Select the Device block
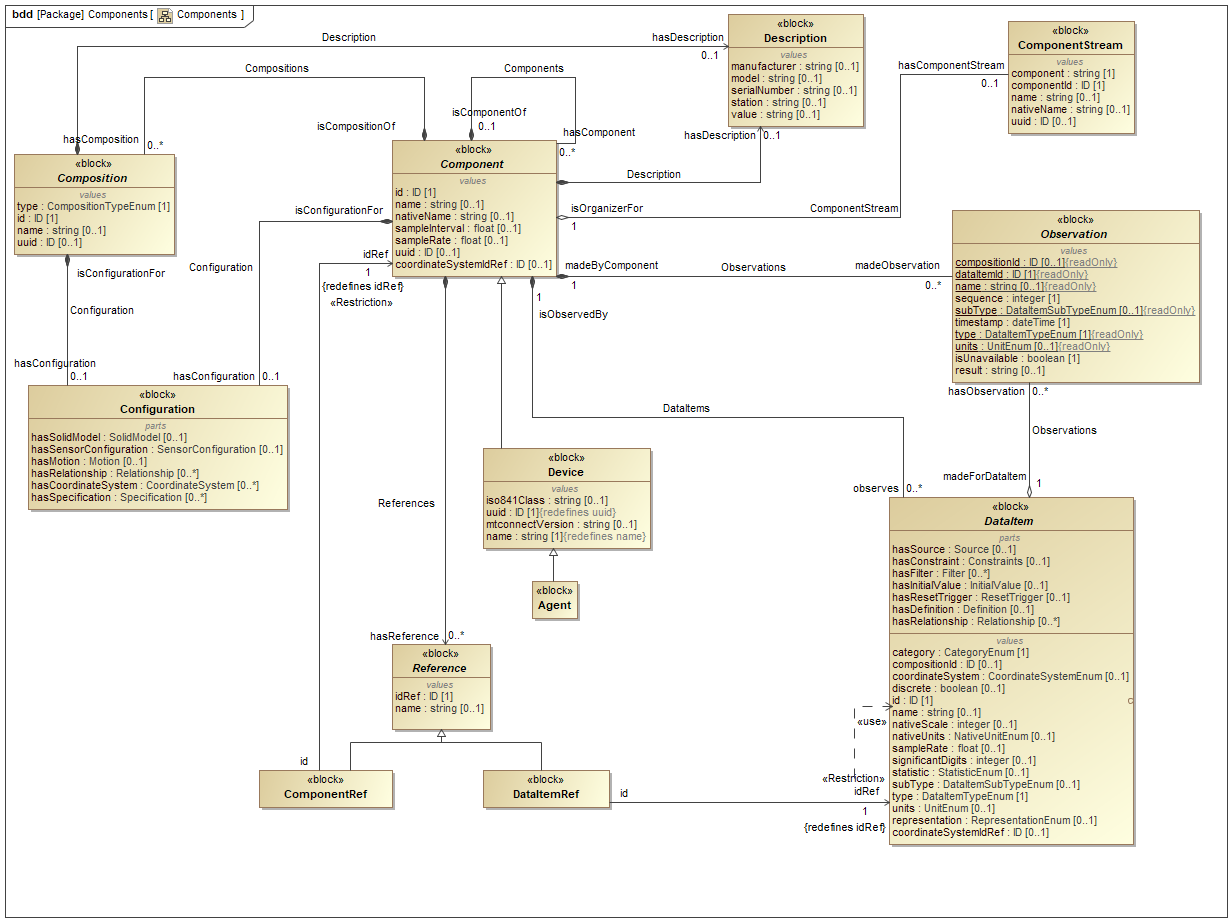1232x922 pixels. pos(566,471)
